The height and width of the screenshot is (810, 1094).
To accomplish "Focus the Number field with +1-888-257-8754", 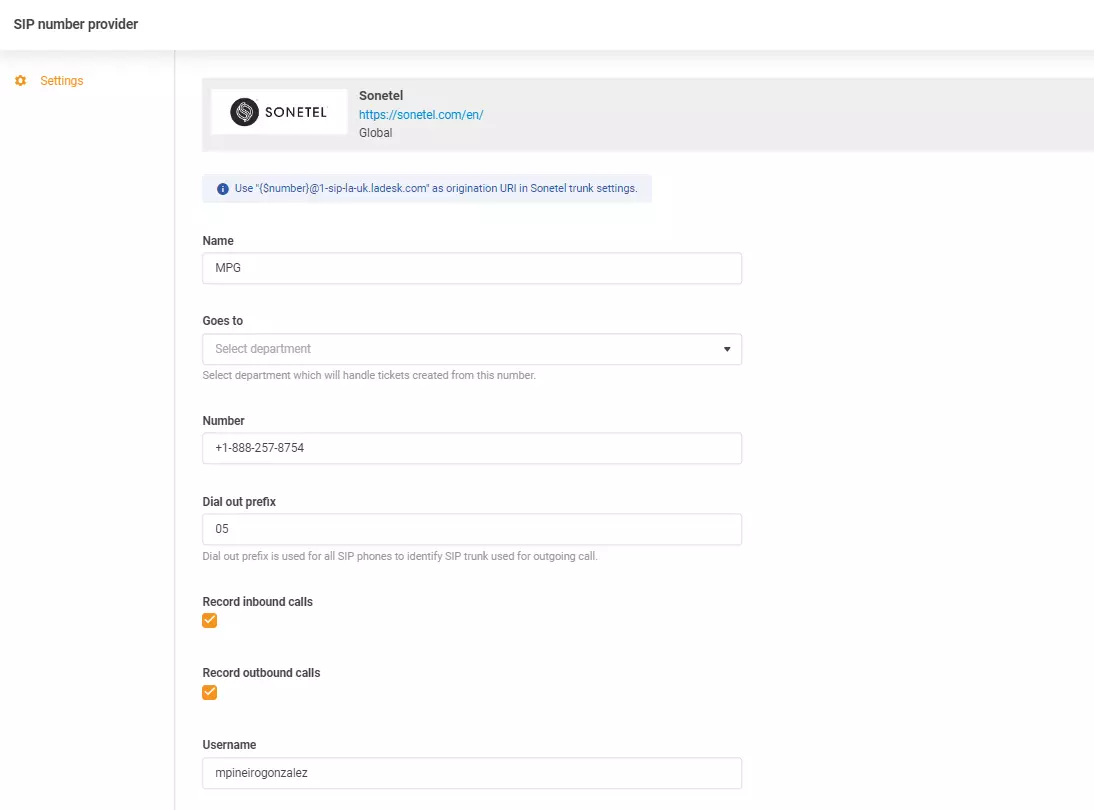I will [x=471, y=448].
